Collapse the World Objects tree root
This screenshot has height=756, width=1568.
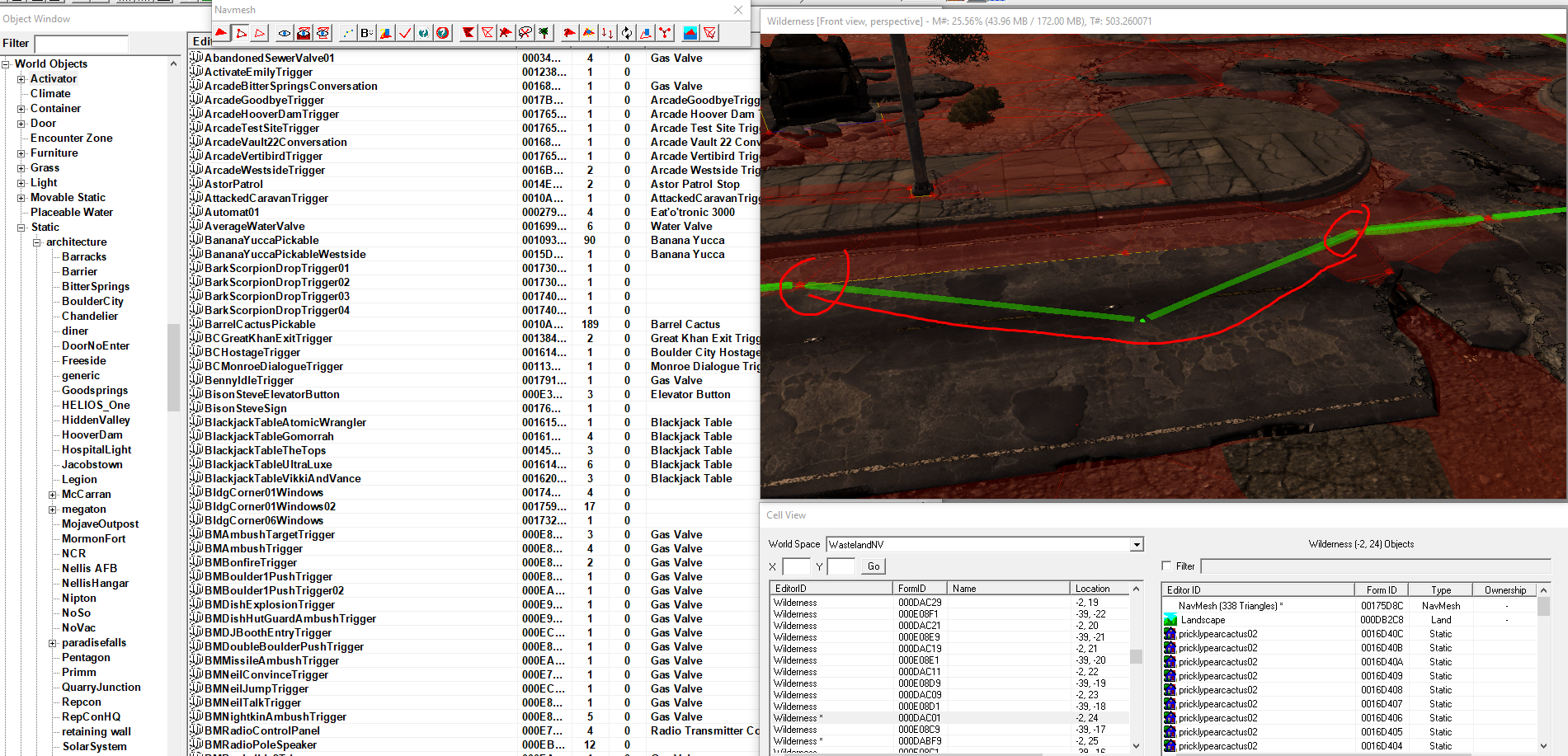point(6,63)
